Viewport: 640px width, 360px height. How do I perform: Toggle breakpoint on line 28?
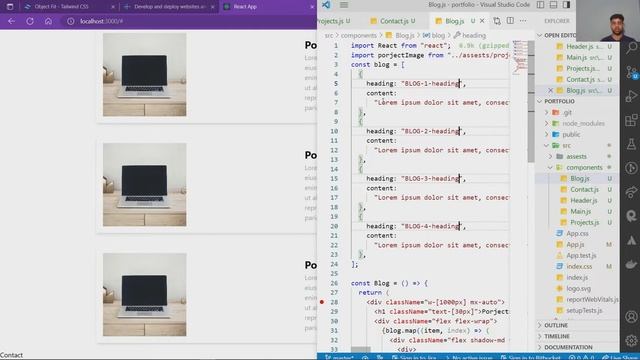(x=322, y=302)
